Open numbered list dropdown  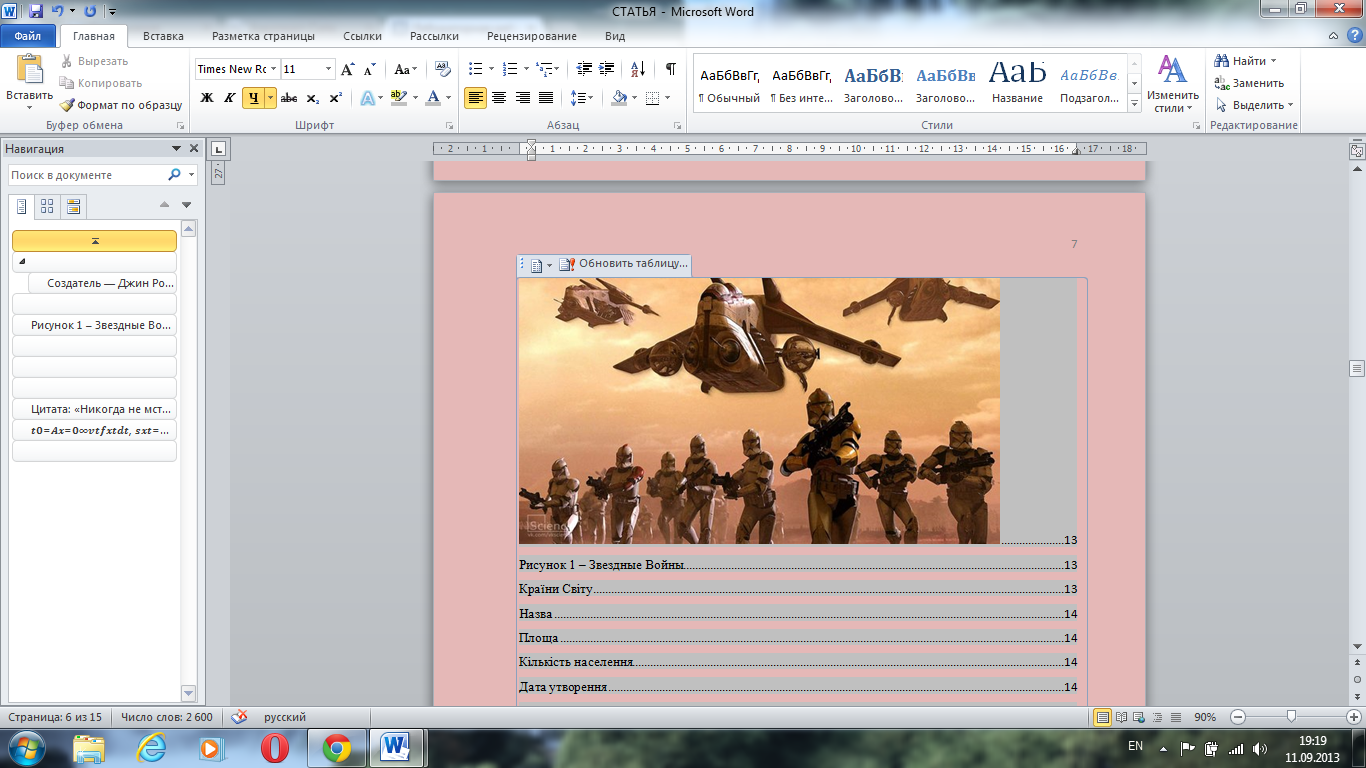(x=525, y=69)
